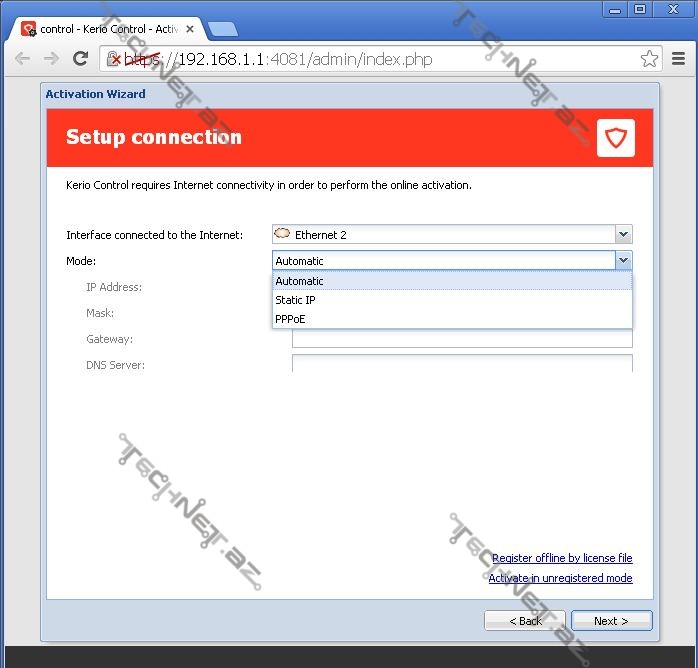Open the Chrome hamburger menu
The height and width of the screenshot is (668, 698).
point(679,59)
